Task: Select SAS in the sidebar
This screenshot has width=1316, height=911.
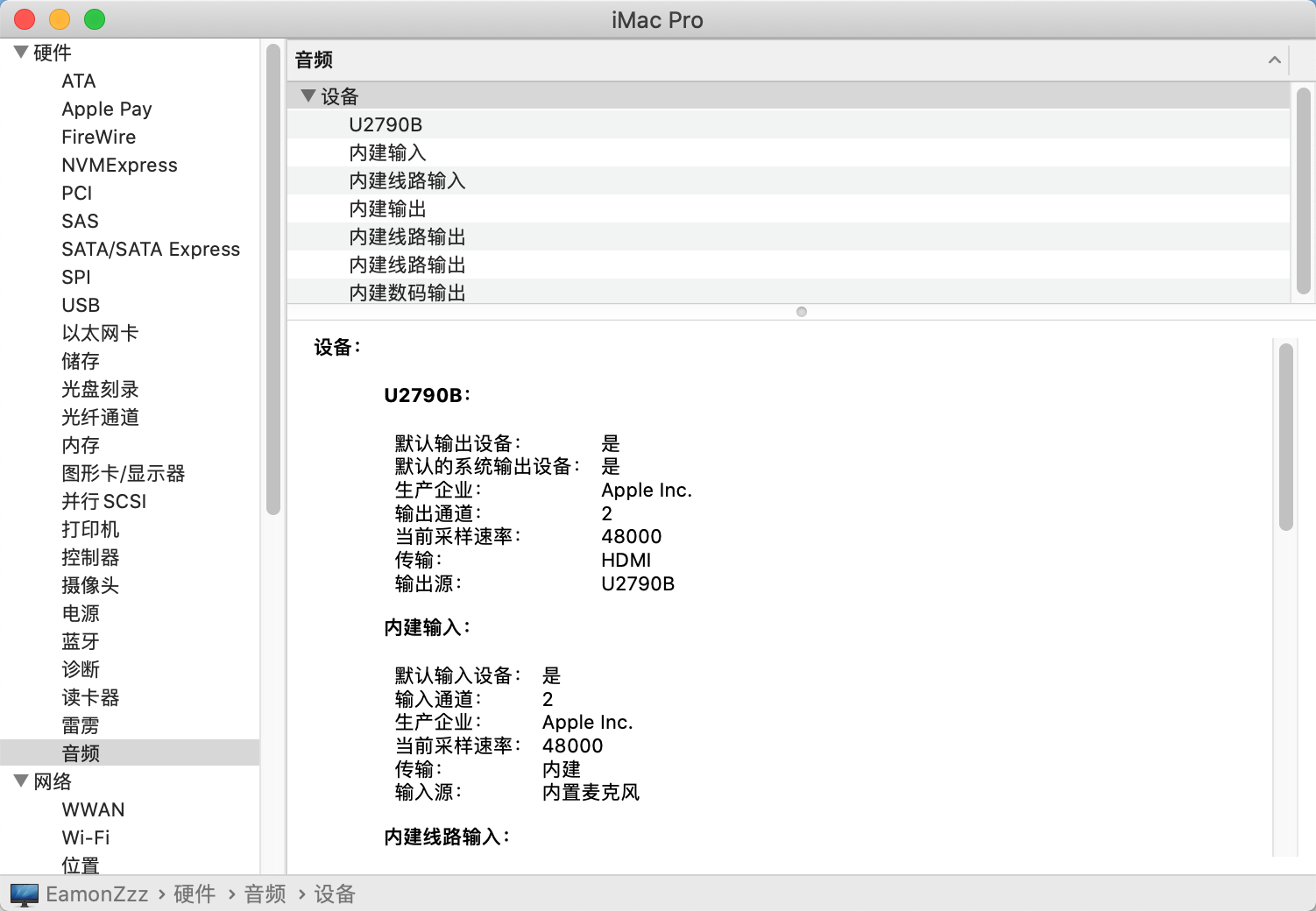Action: (x=81, y=221)
